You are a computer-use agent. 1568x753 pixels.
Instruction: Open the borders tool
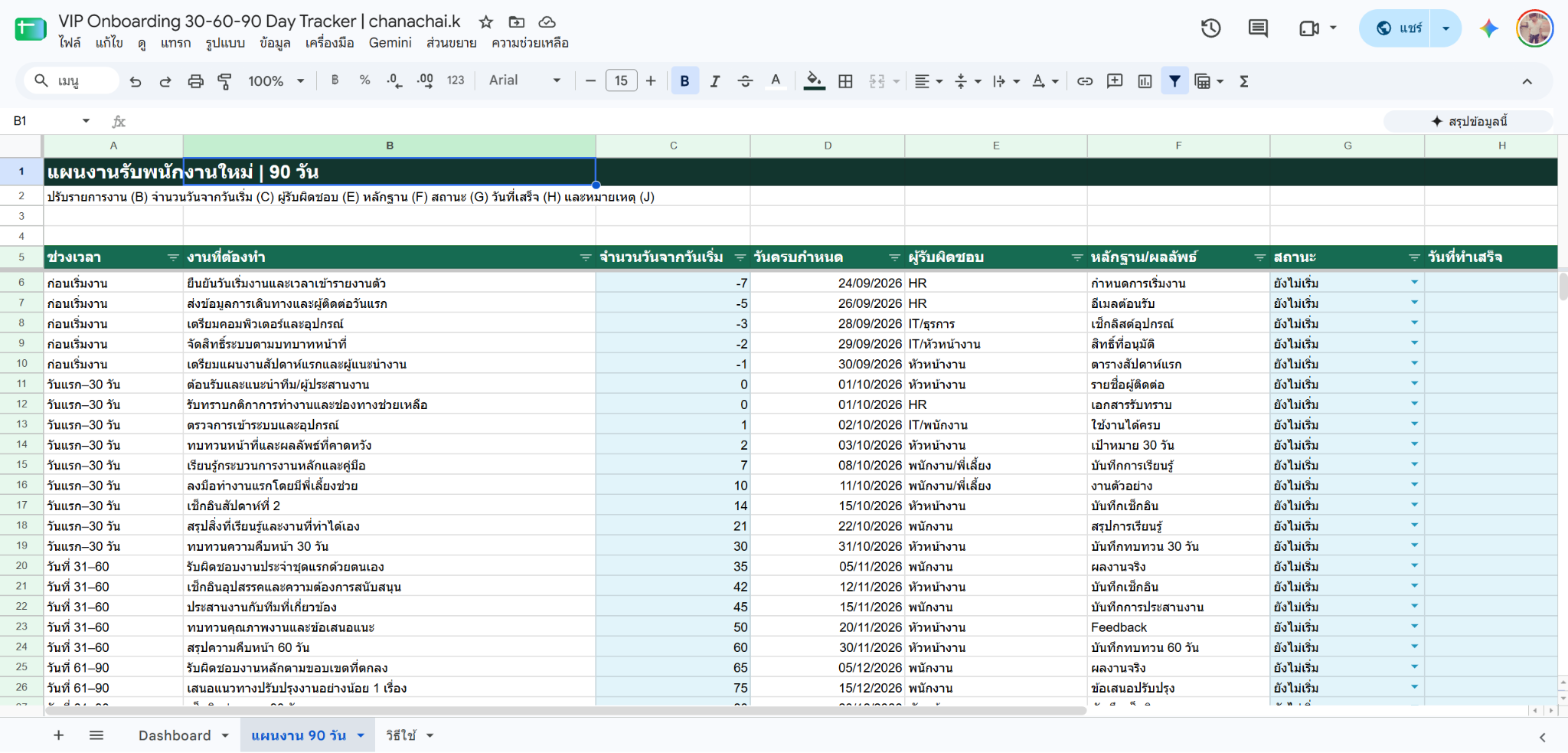coord(845,81)
